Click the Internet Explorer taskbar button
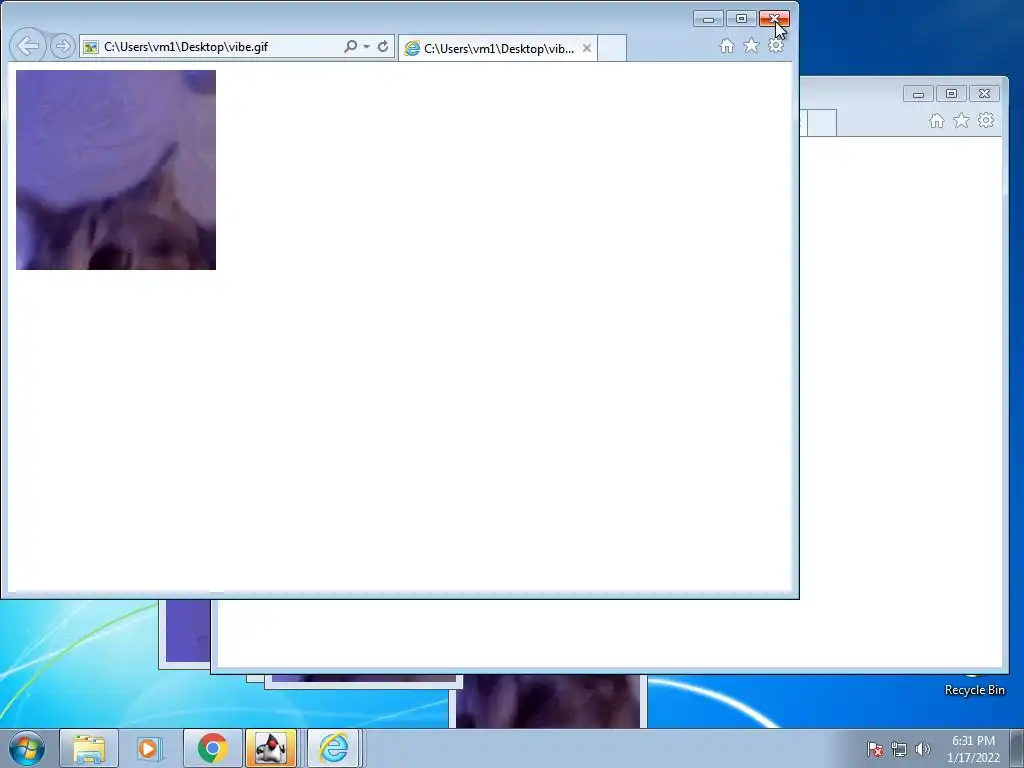 coord(333,748)
